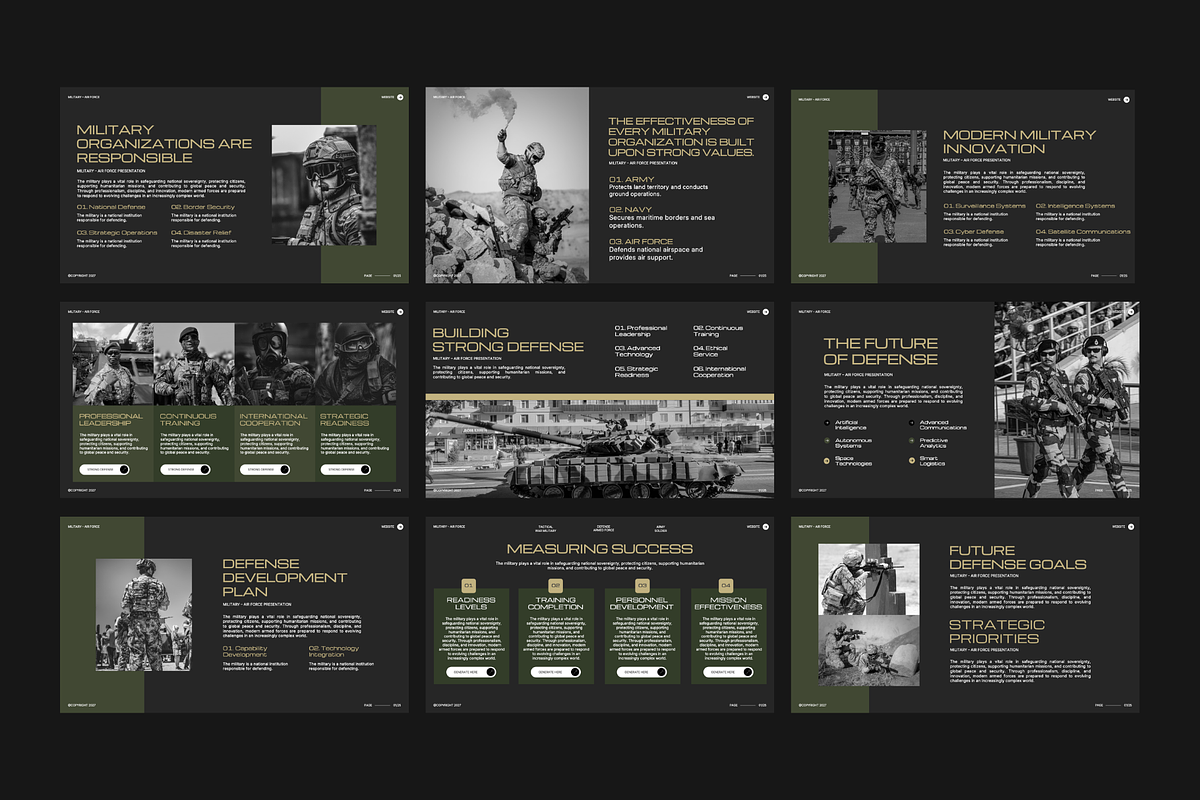Click the 'Measuring Success' heading
The height and width of the screenshot is (800, 1200).
(x=599, y=548)
